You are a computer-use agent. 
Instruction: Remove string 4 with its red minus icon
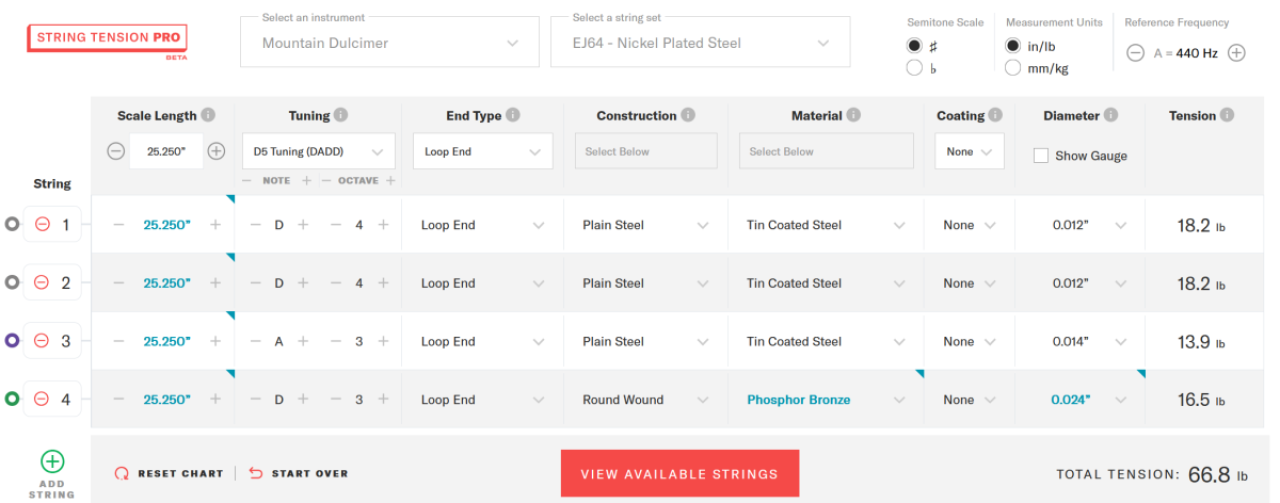(x=42, y=399)
